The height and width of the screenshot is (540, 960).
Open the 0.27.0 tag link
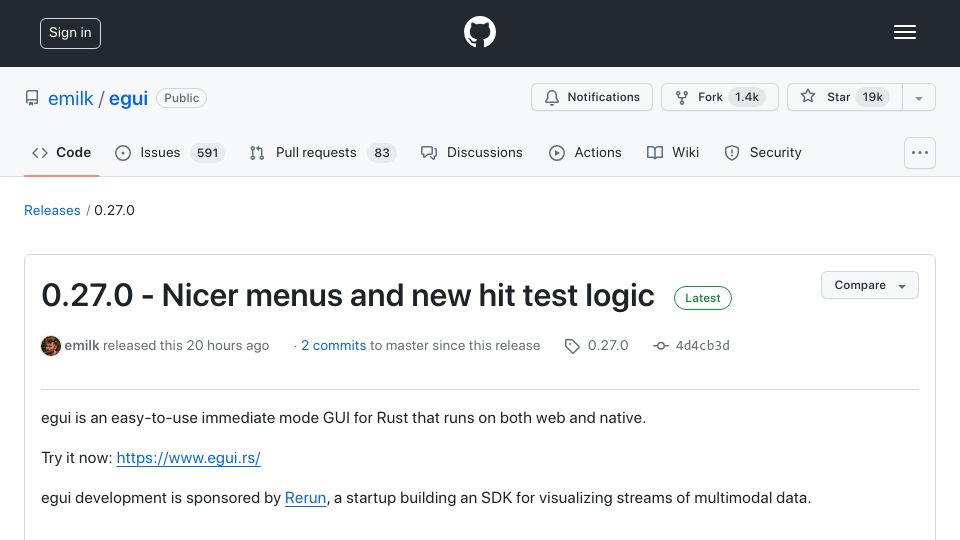[x=608, y=345]
